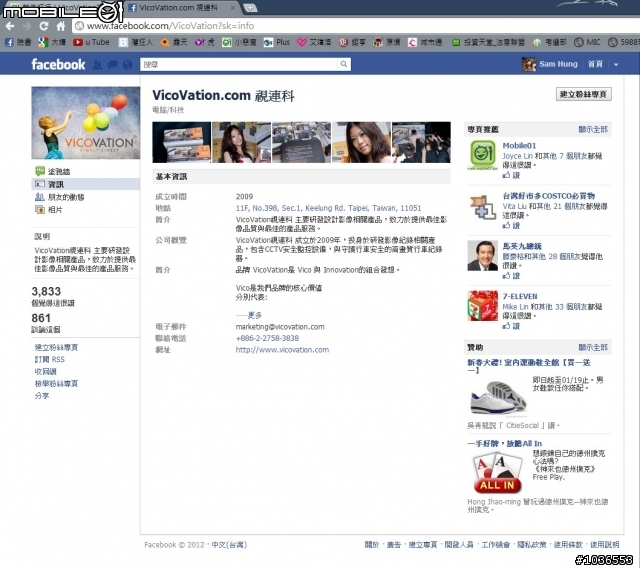Image resolution: width=640 pixels, height=568 pixels.
Task: Select the 資訊 info sidebar item
Action: coord(85,184)
